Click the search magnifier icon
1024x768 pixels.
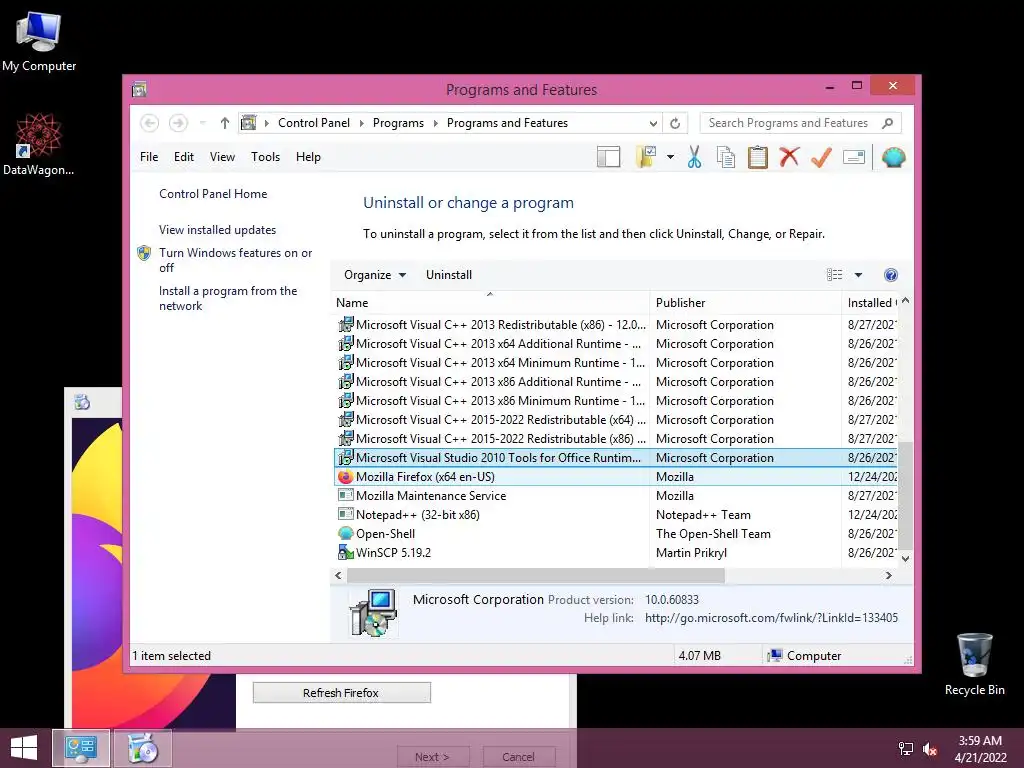[x=887, y=123]
